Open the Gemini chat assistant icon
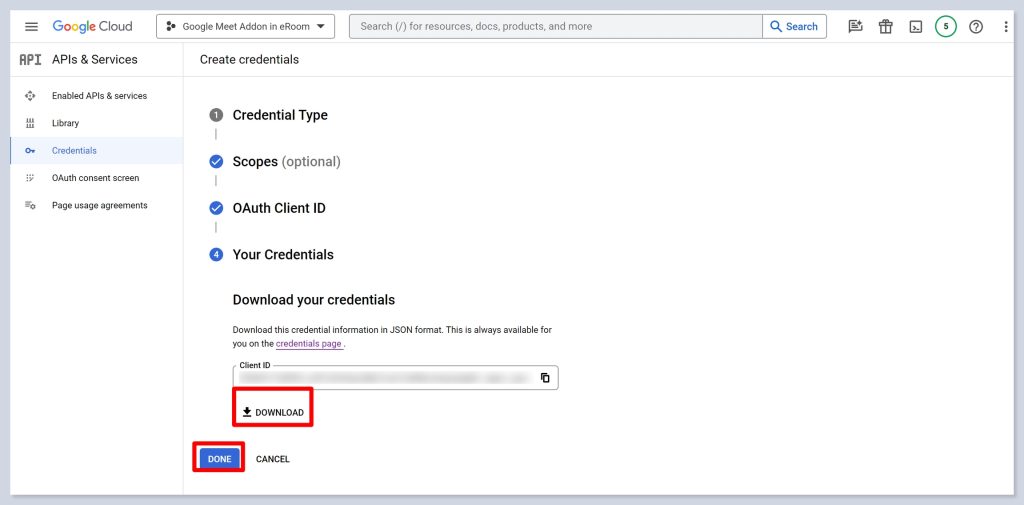 pos(855,27)
